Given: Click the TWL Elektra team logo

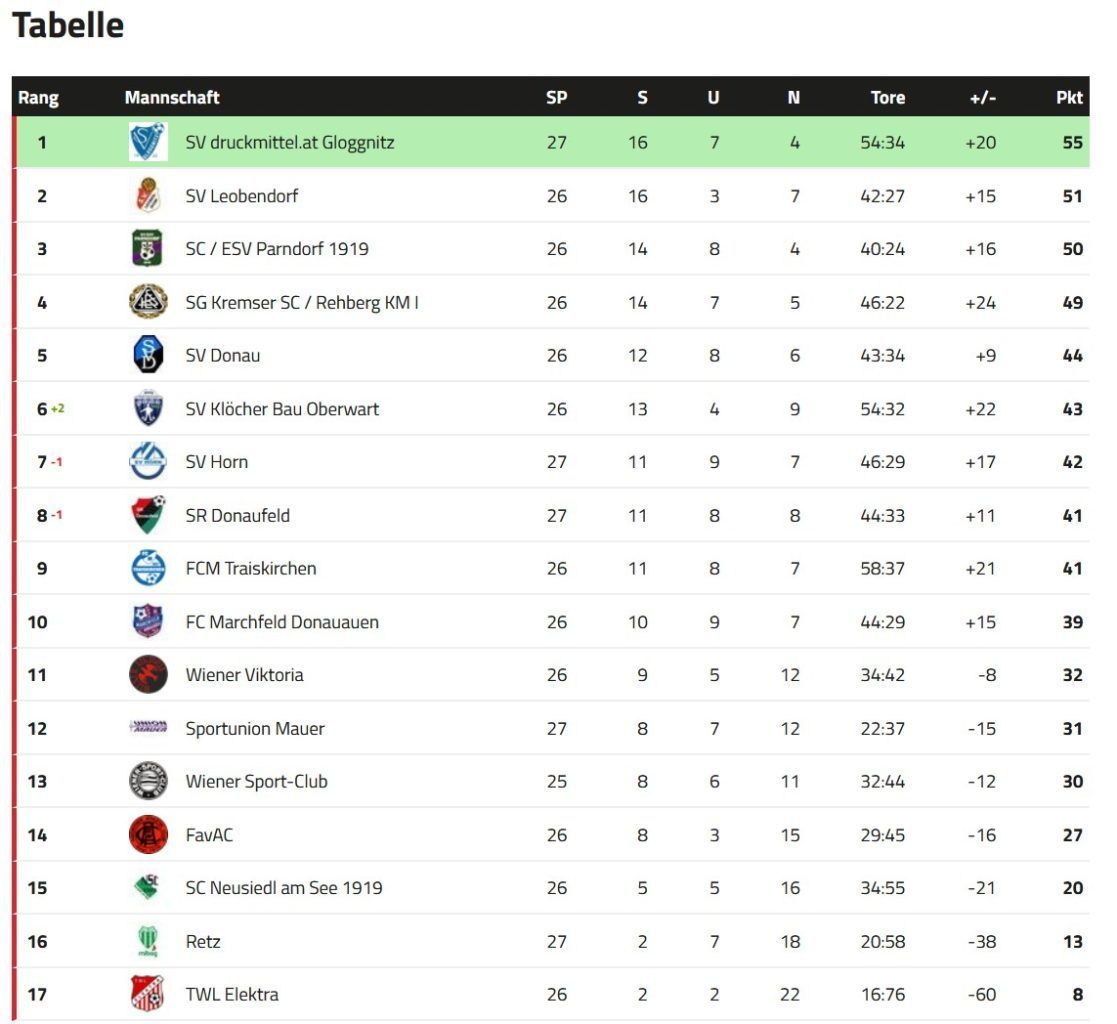Looking at the screenshot, I should (x=148, y=994).
